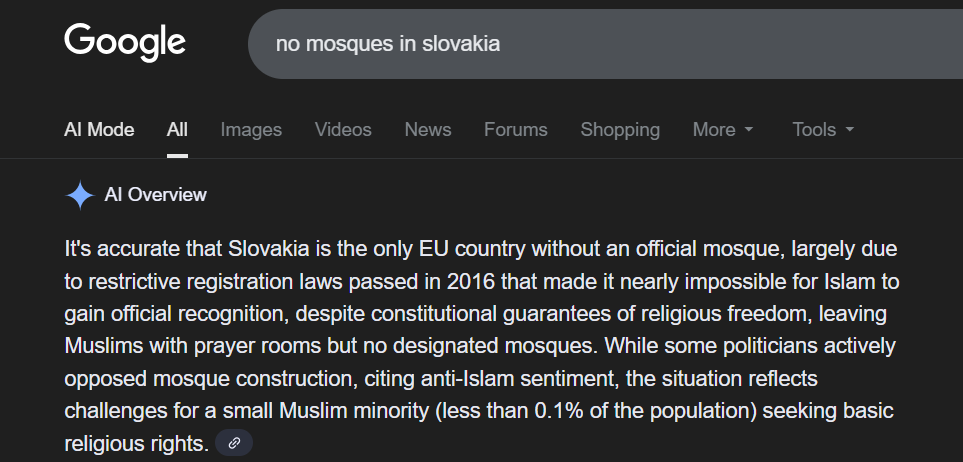The width and height of the screenshot is (963, 462).
Task: Click "religious rights" at end of overview
Action: click(x=136, y=441)
